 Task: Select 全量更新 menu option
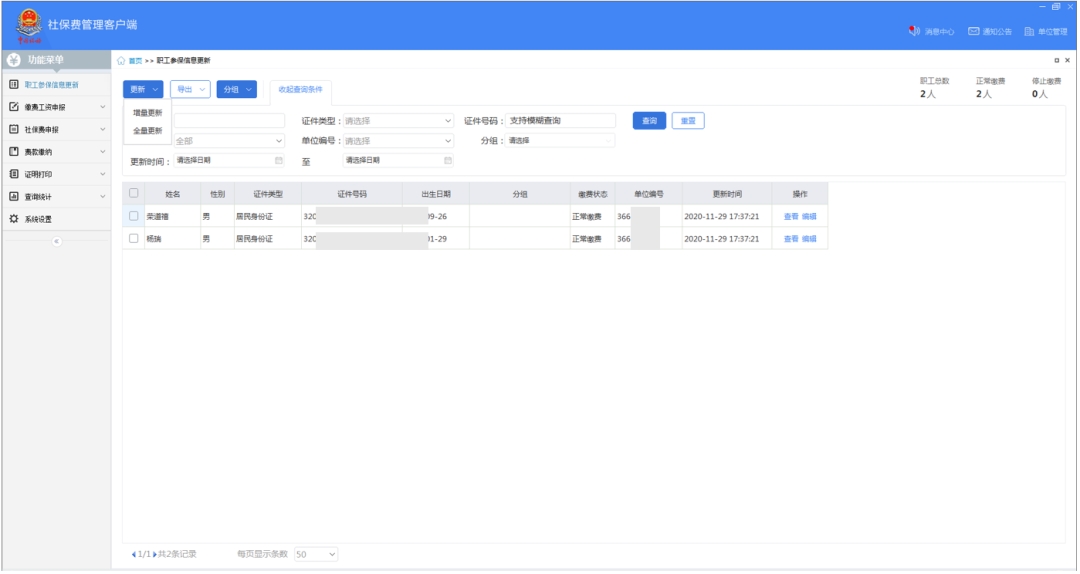(x=147, y=131)
